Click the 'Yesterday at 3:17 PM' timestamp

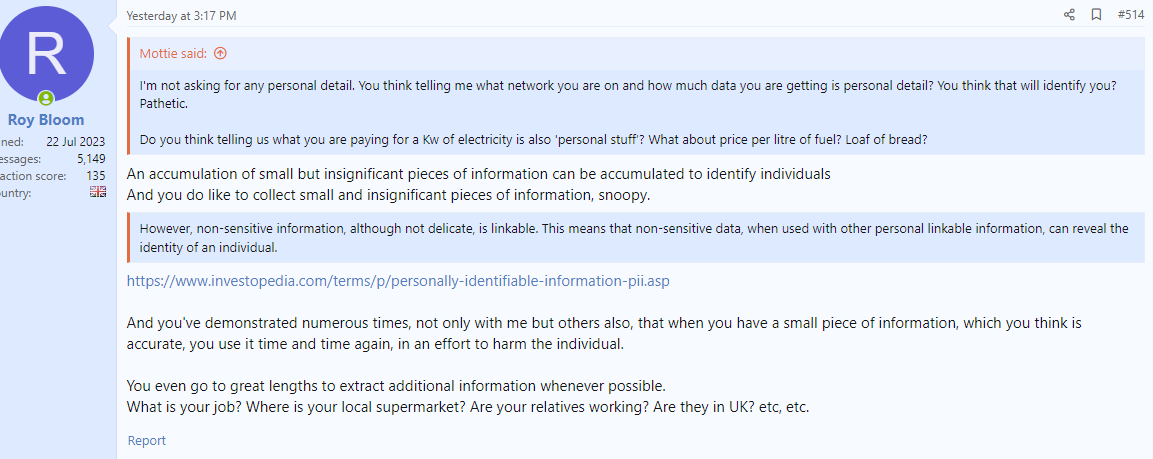[181, 16]
